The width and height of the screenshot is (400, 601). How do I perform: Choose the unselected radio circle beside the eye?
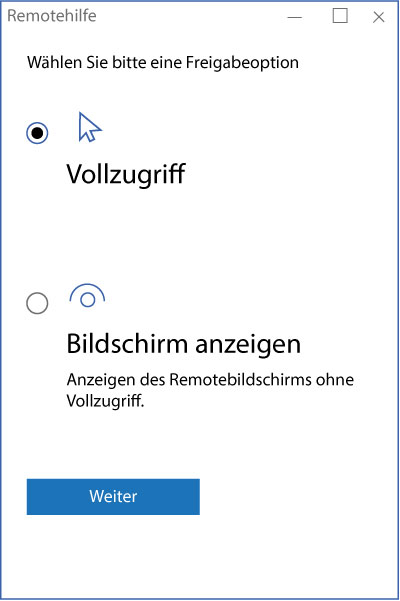coord(37,303)
